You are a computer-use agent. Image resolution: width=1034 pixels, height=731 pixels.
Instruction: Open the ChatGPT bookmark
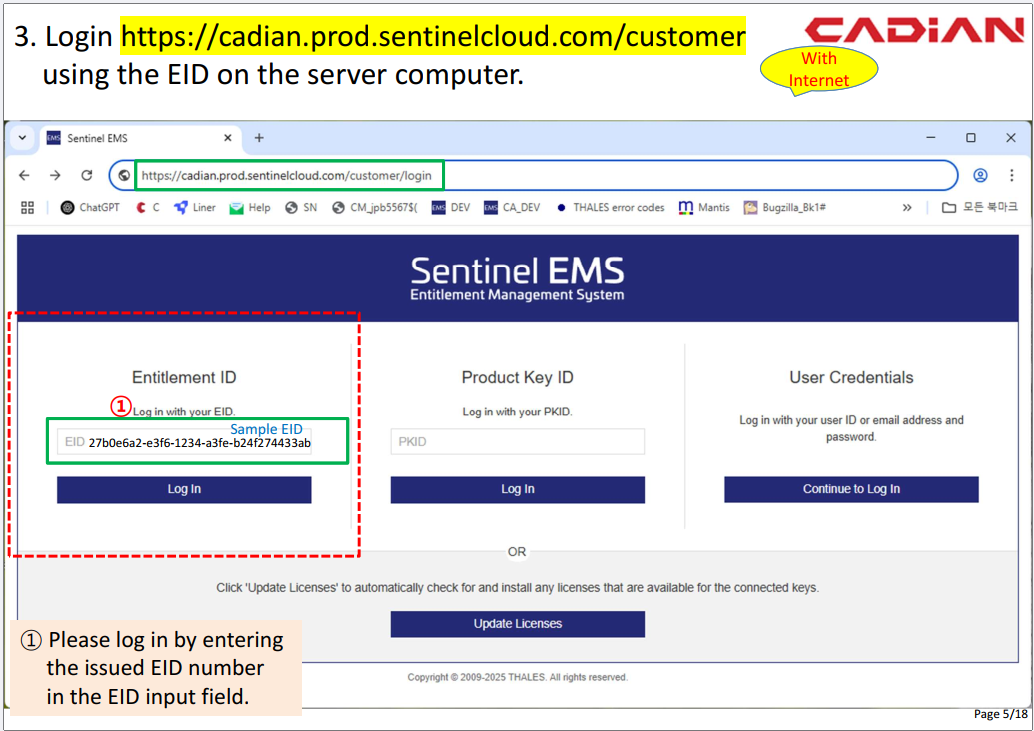tap(90, 208)
